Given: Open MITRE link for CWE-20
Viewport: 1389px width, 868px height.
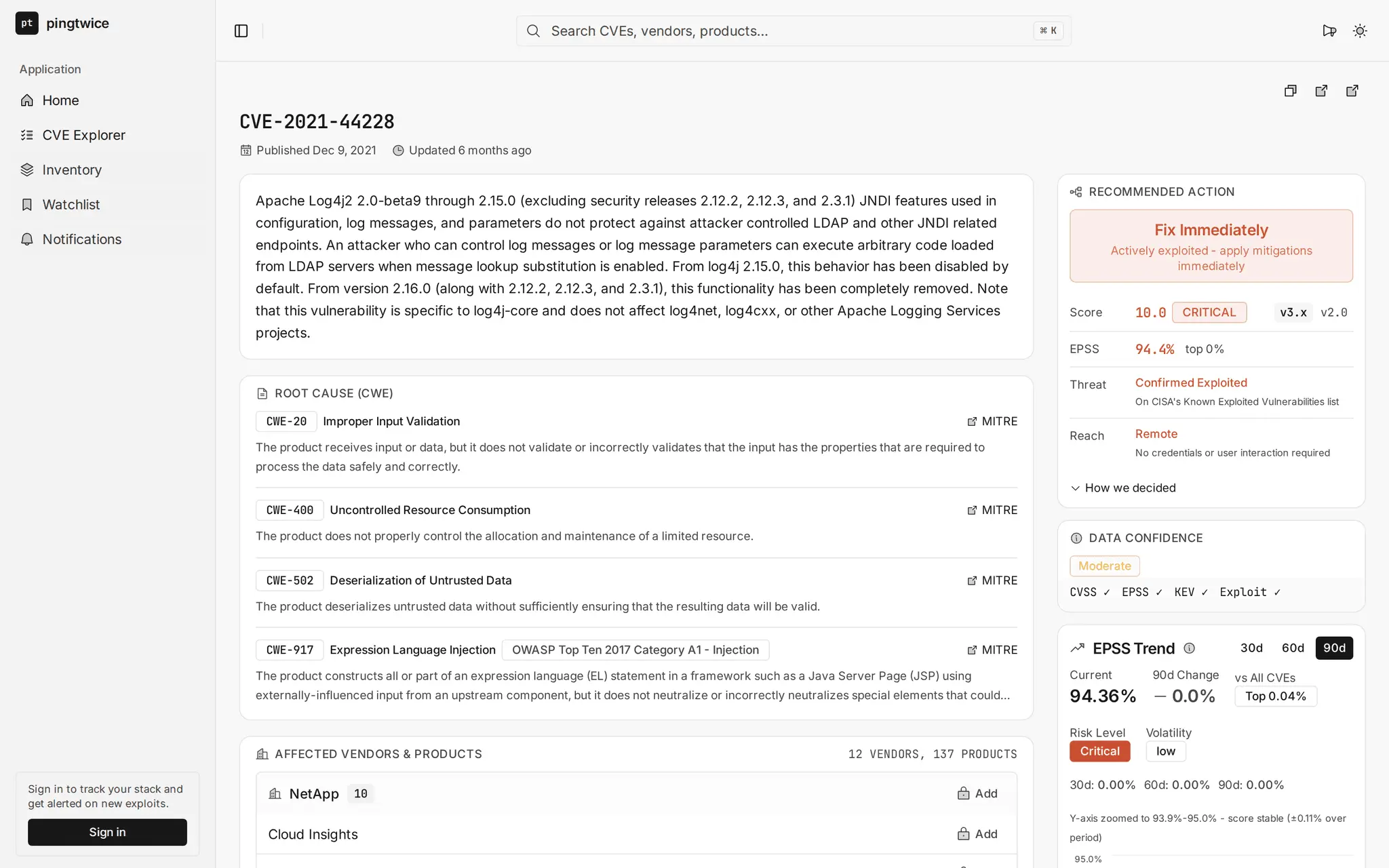Looking at the screenshot, I should (x=992, y=421).
